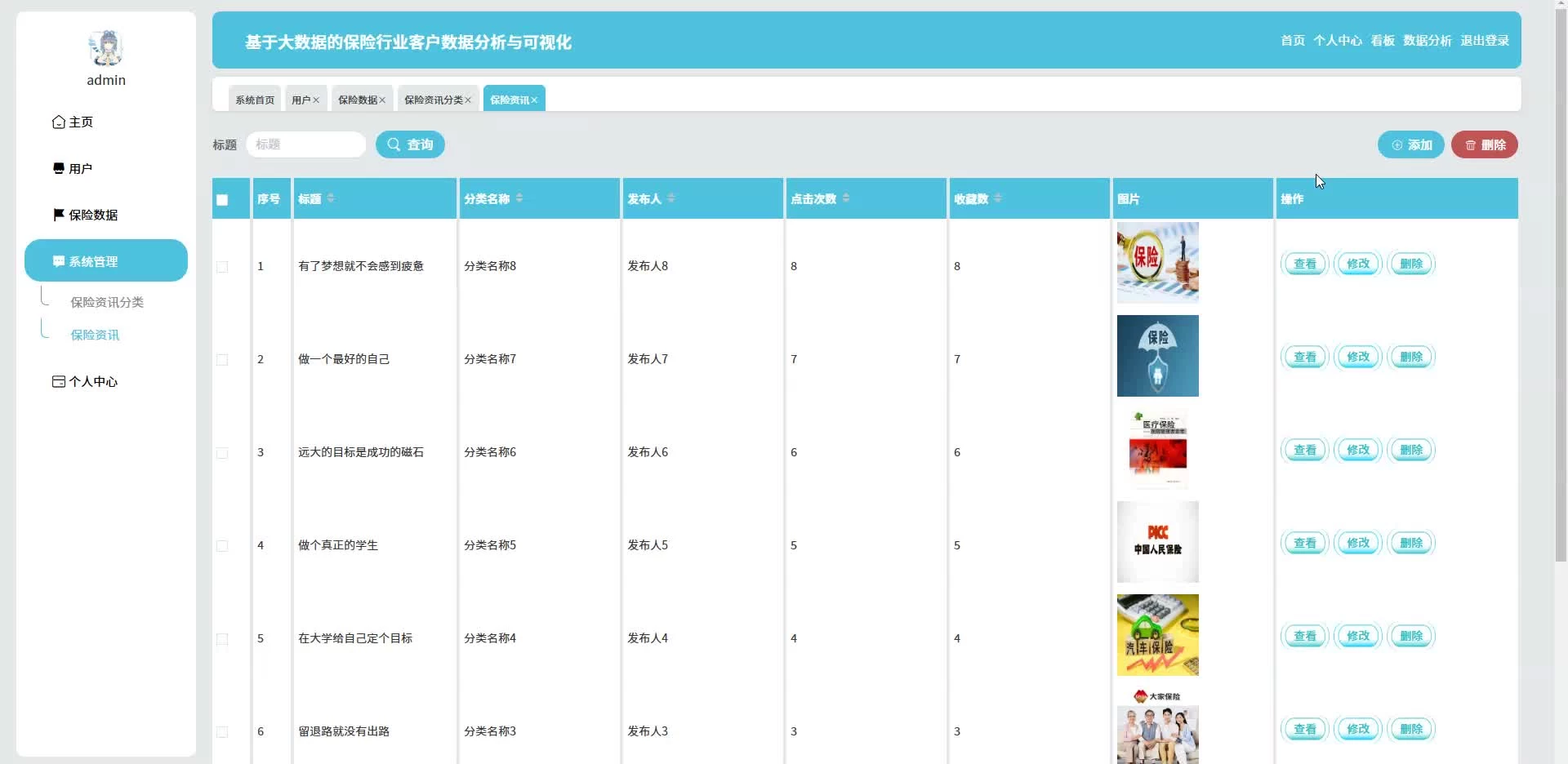1568x764 pixels.
Task: Select 保险资讯 submenu item
Action: [x=95, y=335]
